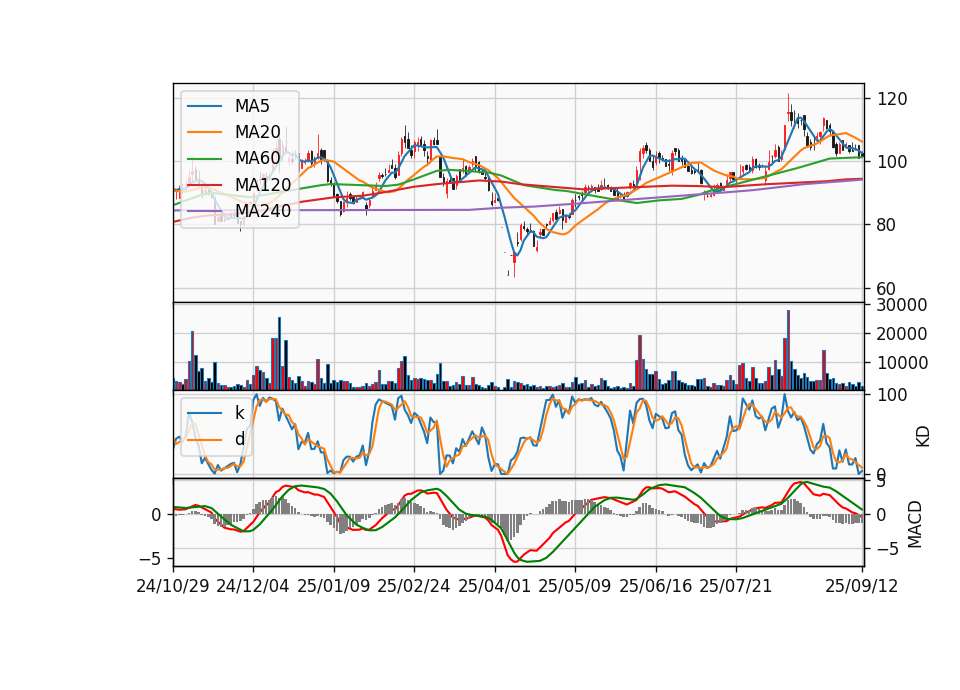Click the 25/02/24 date axis label
The height and width of the screenshot is (690, 960).
point(414,586)
